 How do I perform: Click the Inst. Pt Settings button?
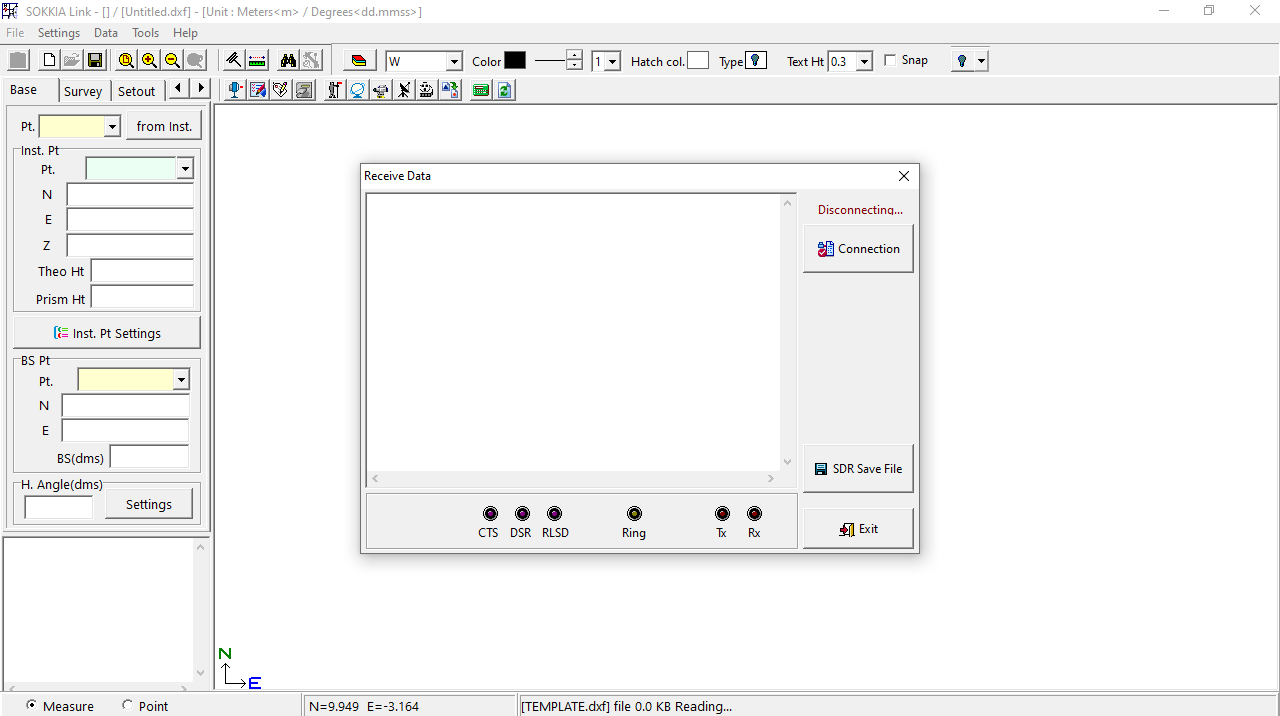click(x=107, y=333)
